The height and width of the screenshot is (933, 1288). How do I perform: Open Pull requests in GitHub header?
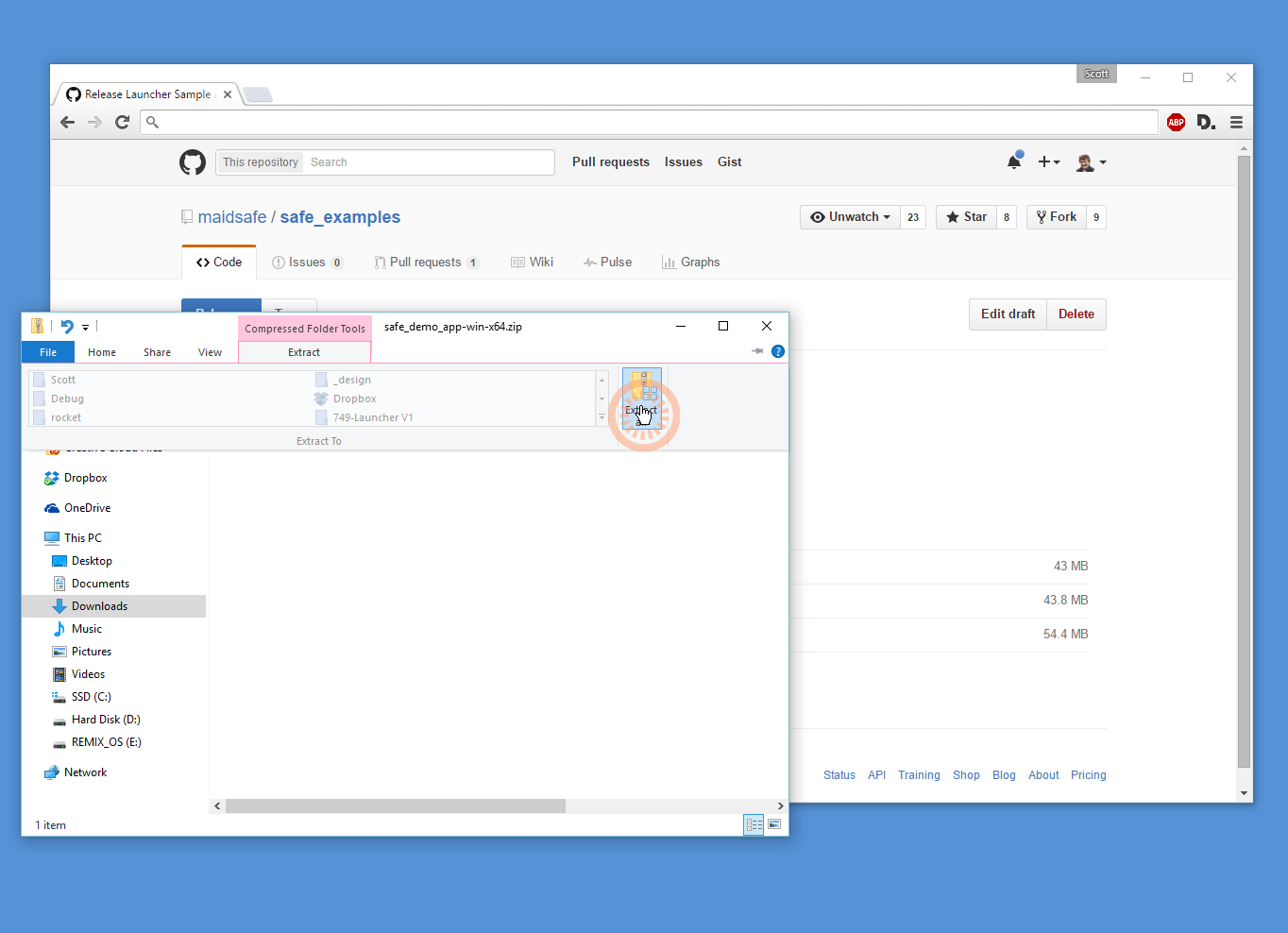point(611,162)
